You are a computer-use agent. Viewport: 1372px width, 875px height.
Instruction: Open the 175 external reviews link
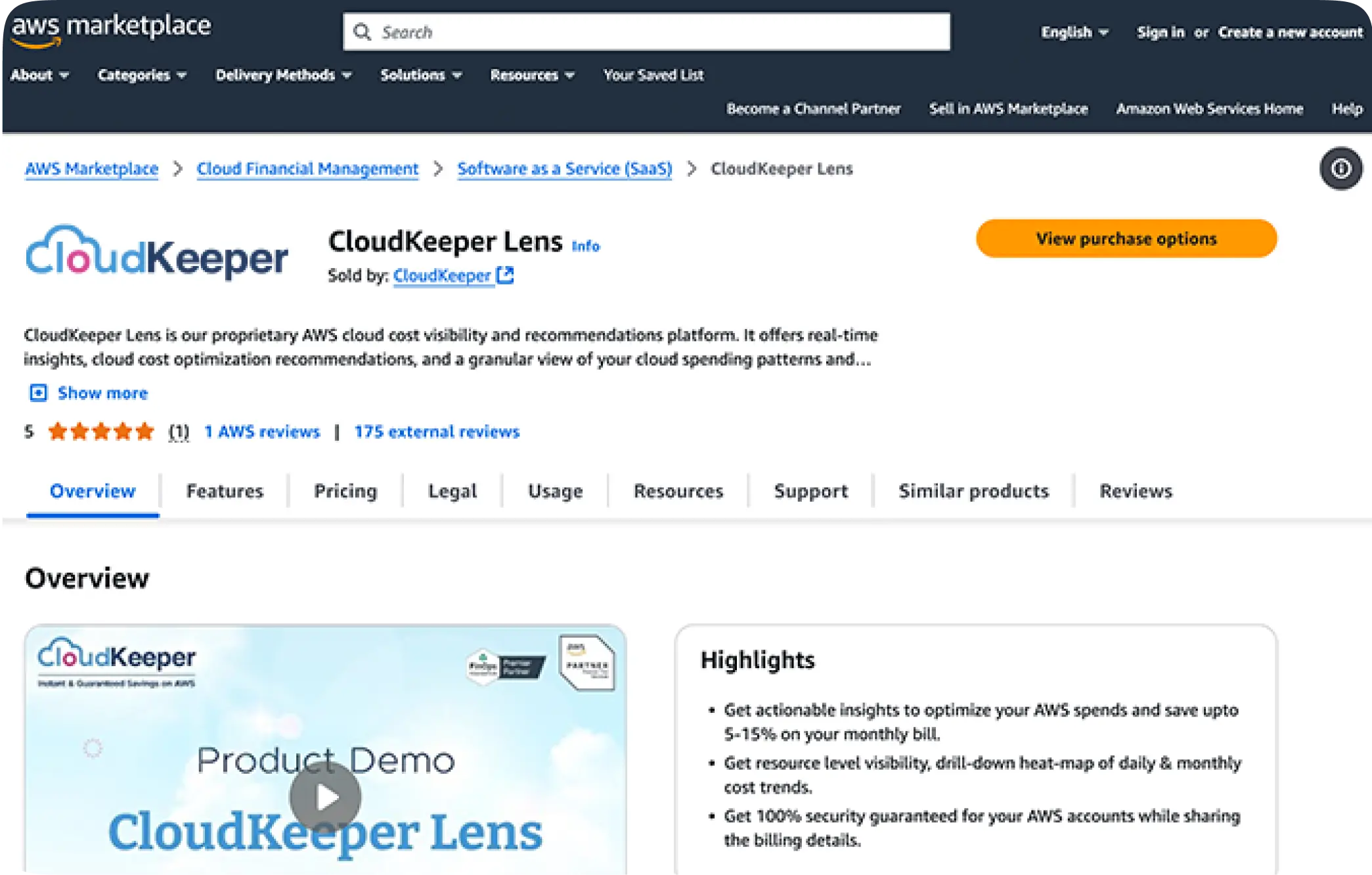pyautogui.click(x=437, y=432)
